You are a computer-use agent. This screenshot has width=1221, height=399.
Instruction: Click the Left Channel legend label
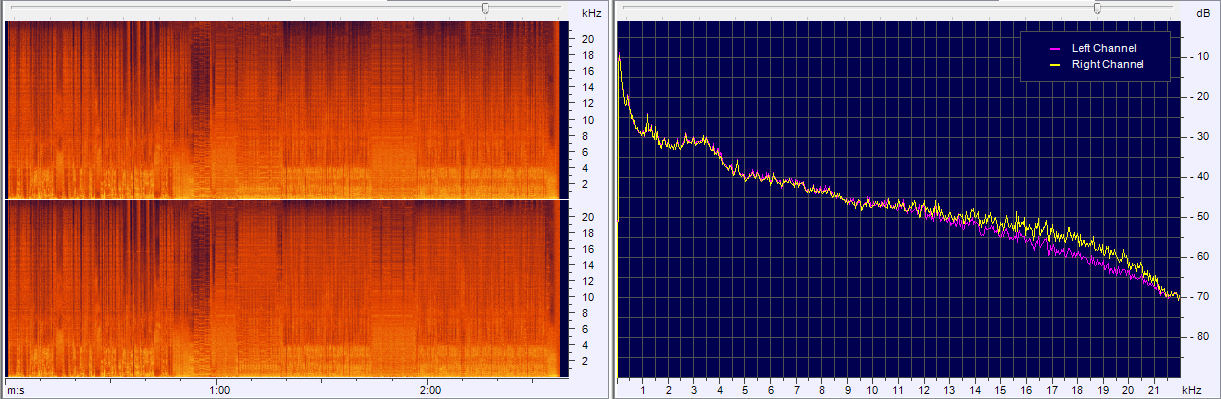1104,48
